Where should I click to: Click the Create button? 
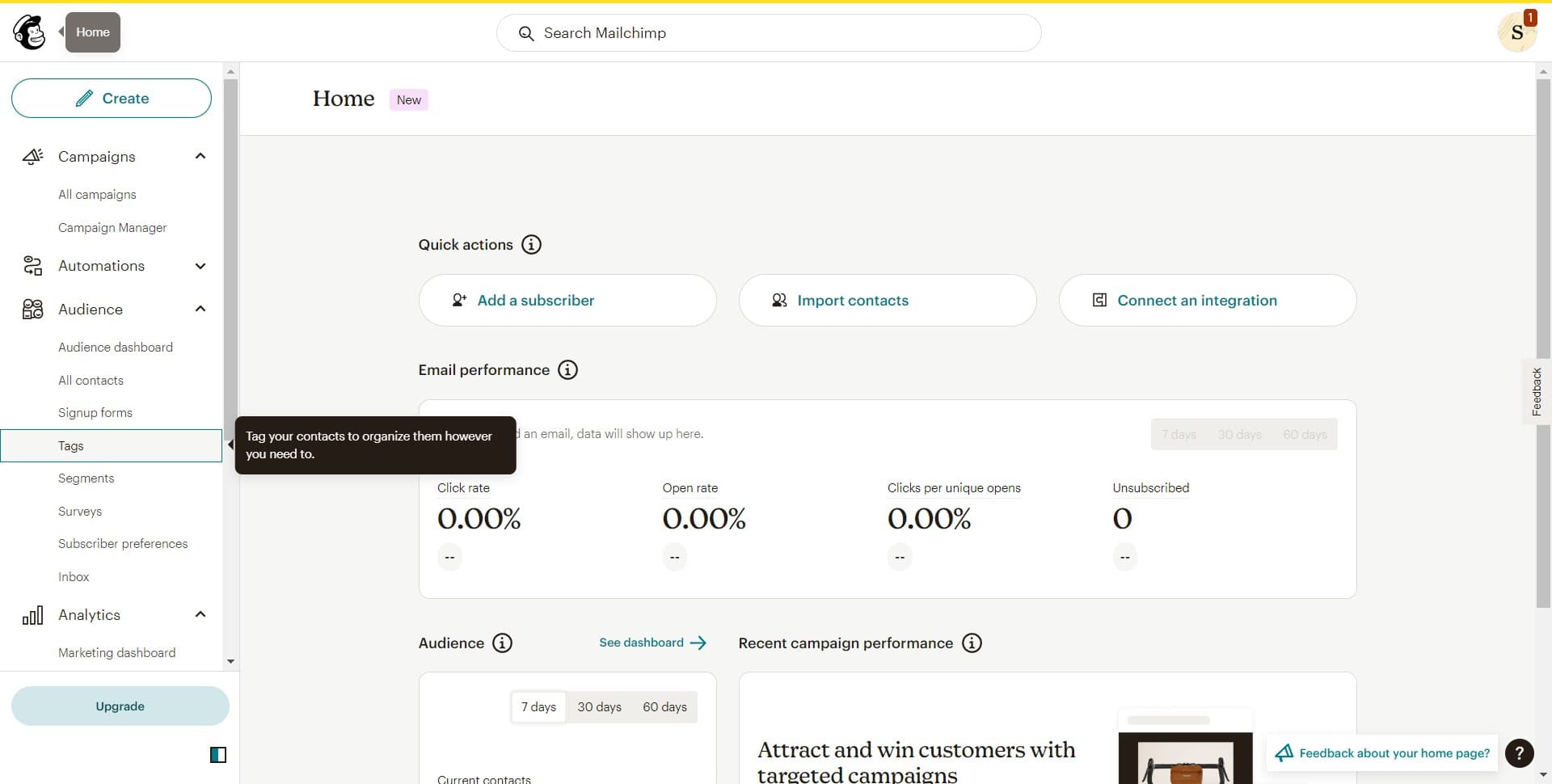[x=111, y=98]
